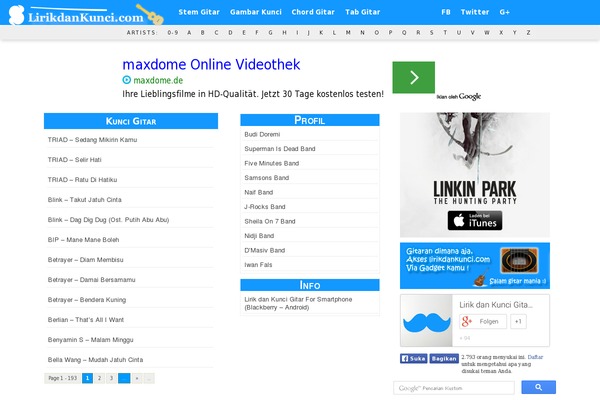Open the J-Rocks Band profile
600x400 pixels.
coord(265,207)
